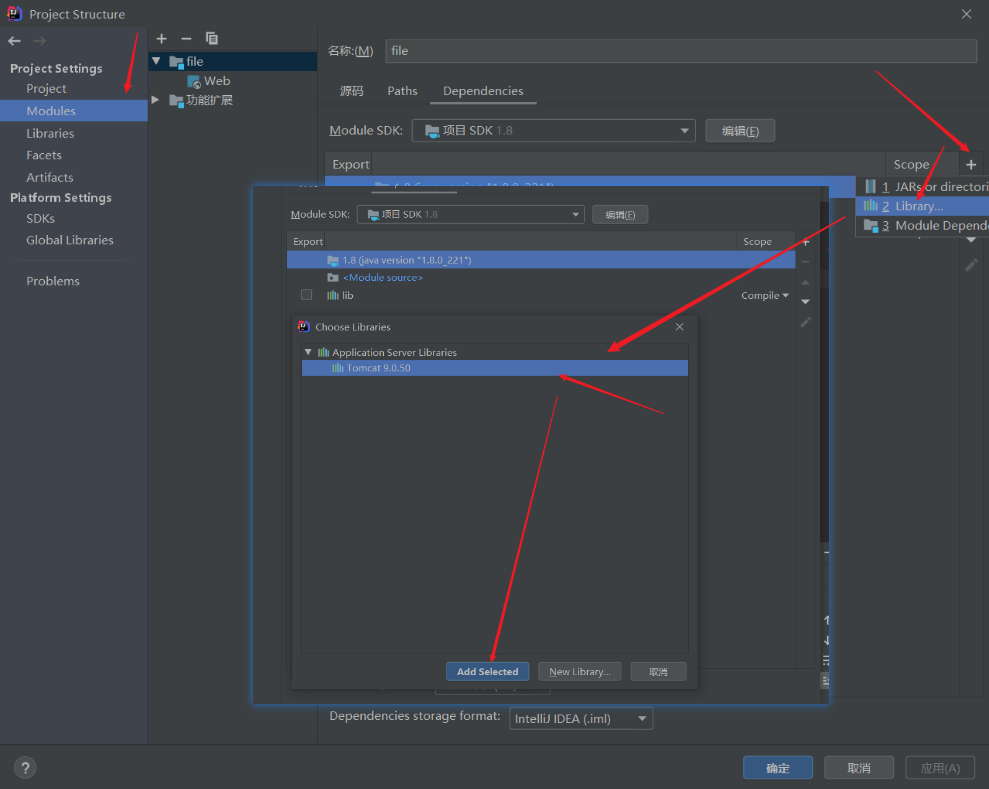Select Tomcat 9.0.50 library
The height and width of the screenshot is (789, 989).
494,368
